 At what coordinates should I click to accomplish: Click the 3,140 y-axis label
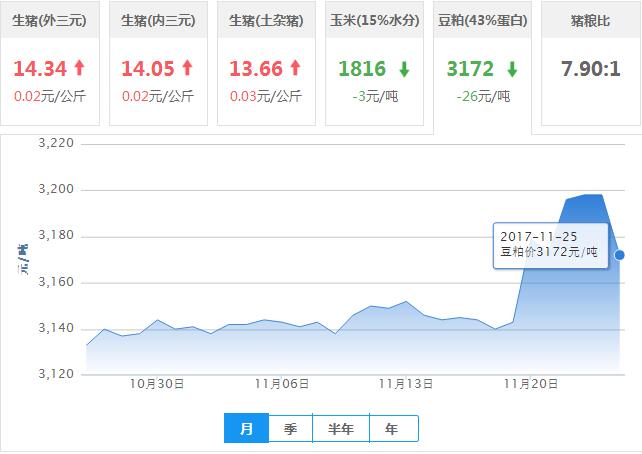[56, 328]
